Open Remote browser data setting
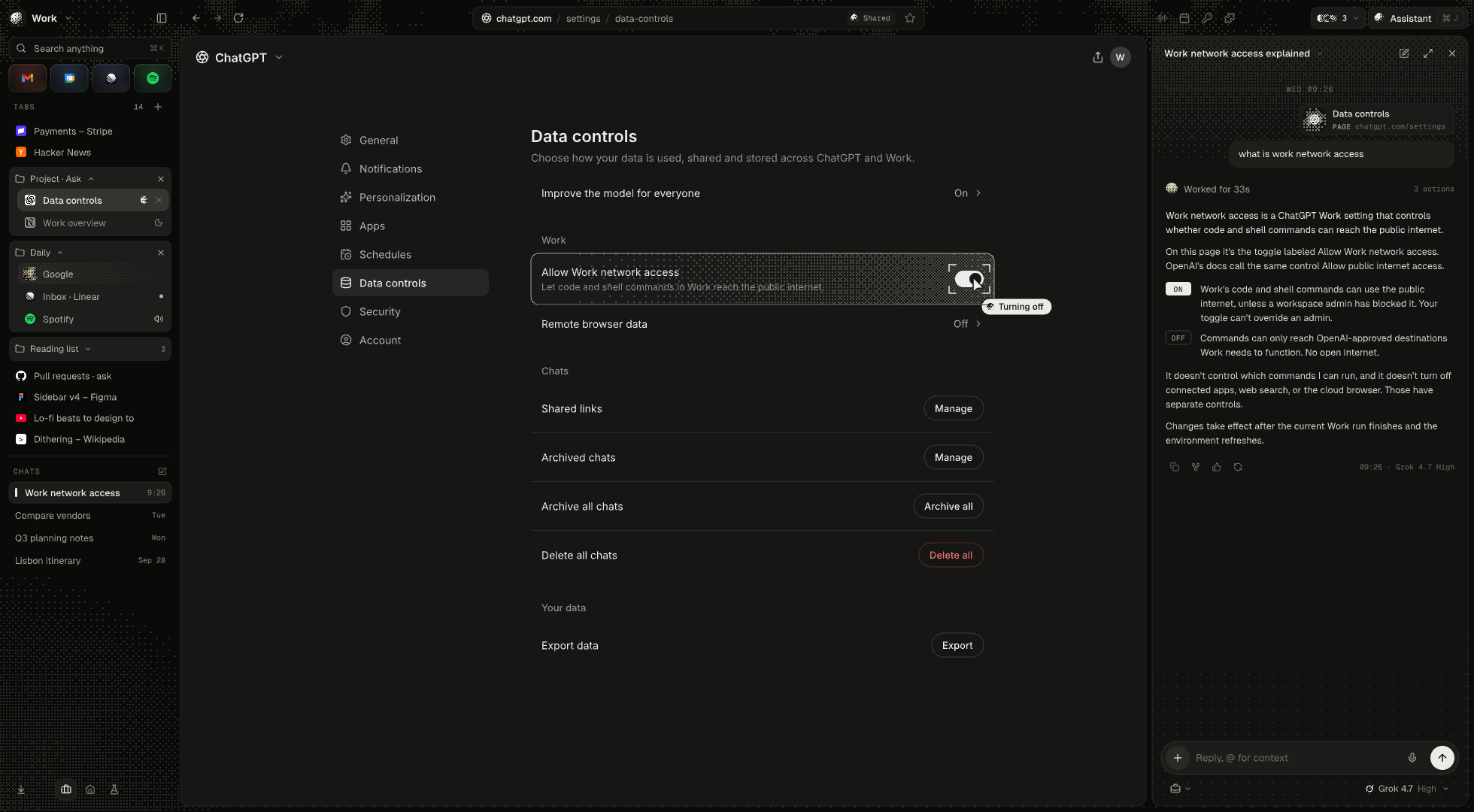Screen dimensions: 1474x812 (763, 324)
